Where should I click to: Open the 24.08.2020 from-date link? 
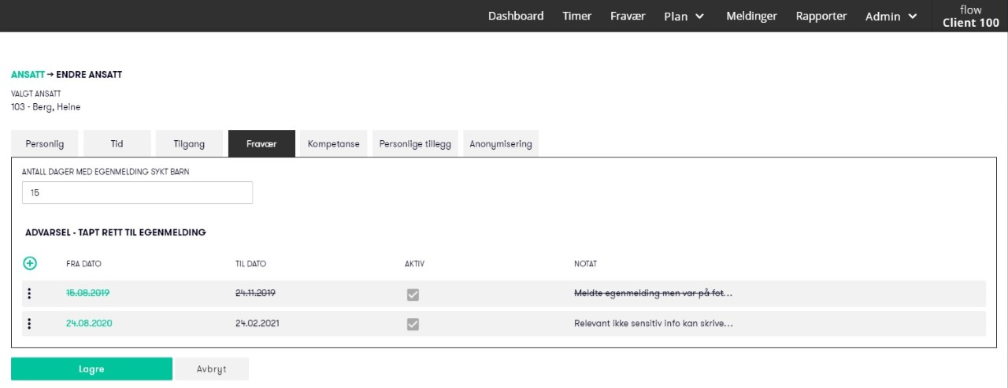[x=89, y=323]
